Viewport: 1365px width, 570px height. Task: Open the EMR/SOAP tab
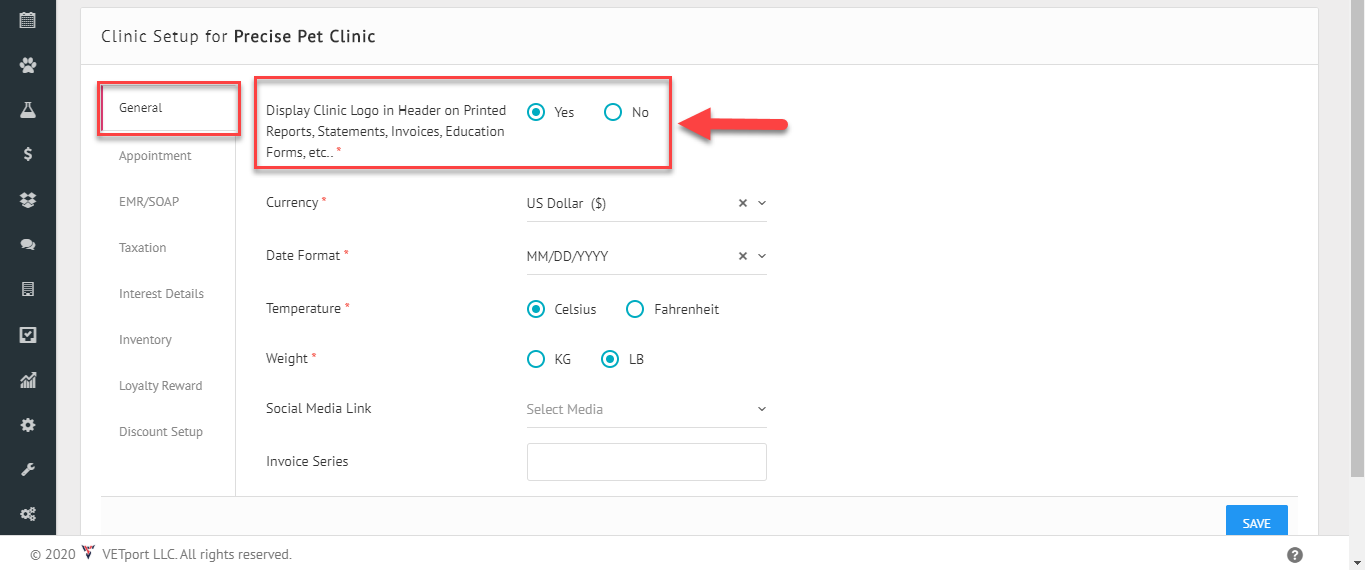point(149,202)
